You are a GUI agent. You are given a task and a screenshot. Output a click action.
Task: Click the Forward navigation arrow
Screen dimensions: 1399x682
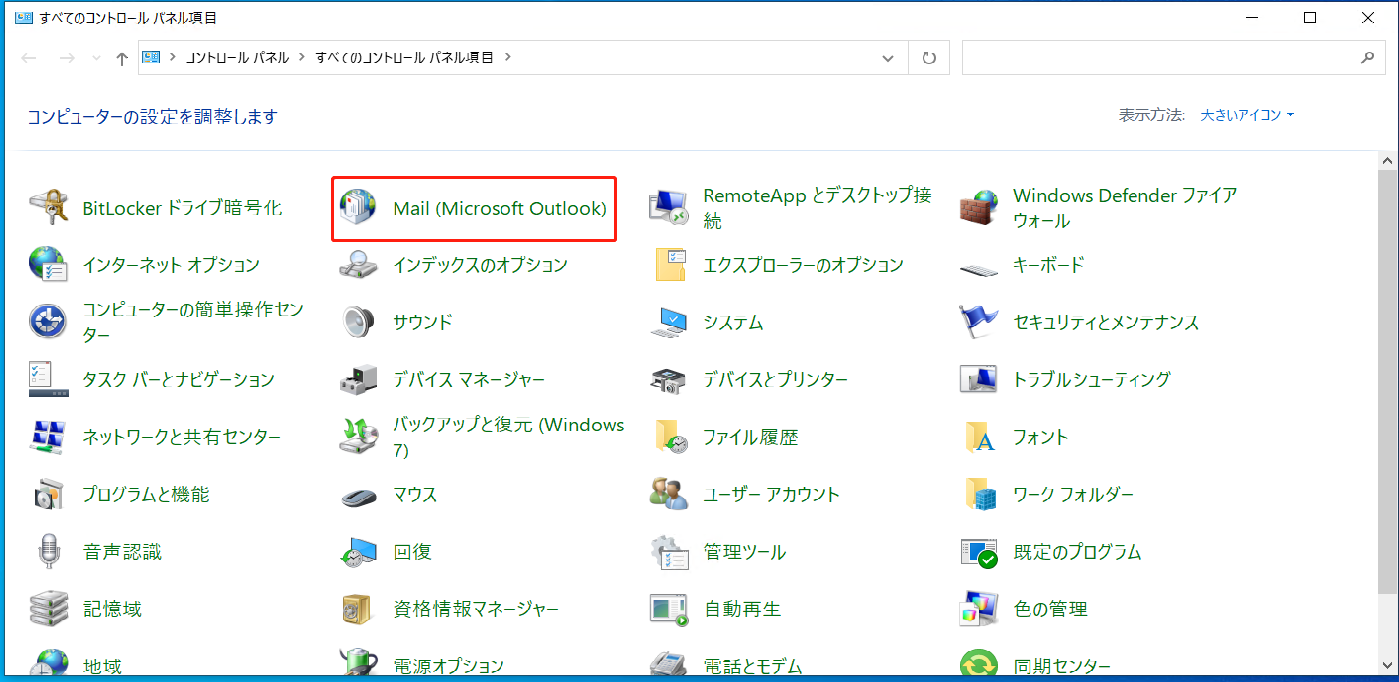click(67, 58)
